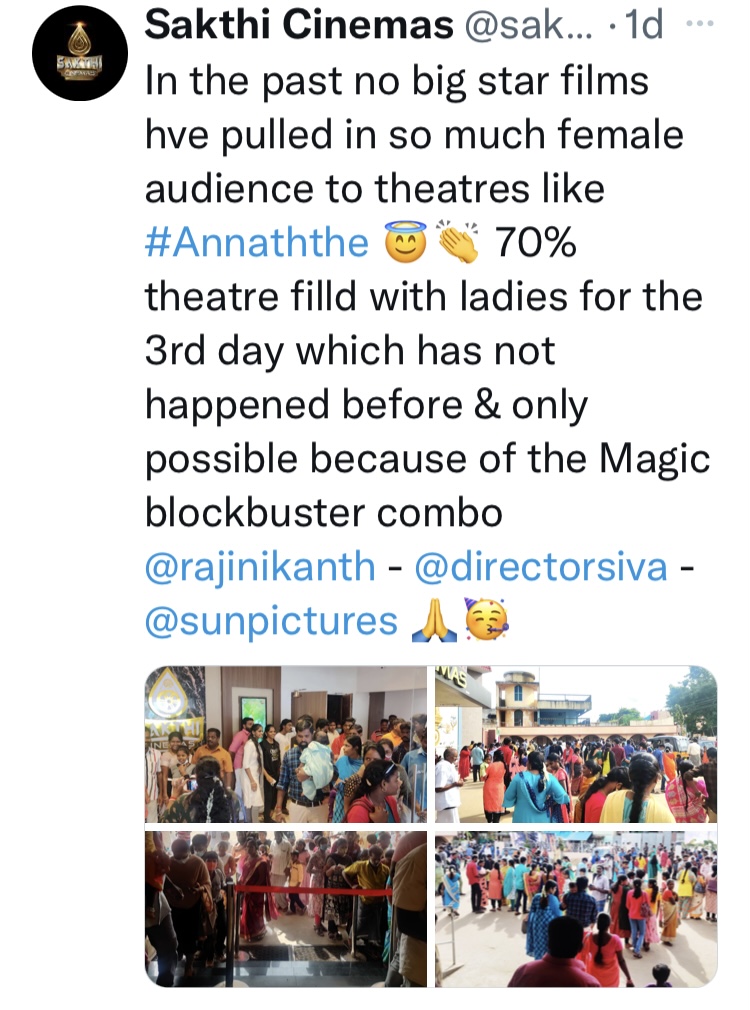Open the bottom-right aerial crowd photo
750x1010 pixels.
[x=576, y=908]
